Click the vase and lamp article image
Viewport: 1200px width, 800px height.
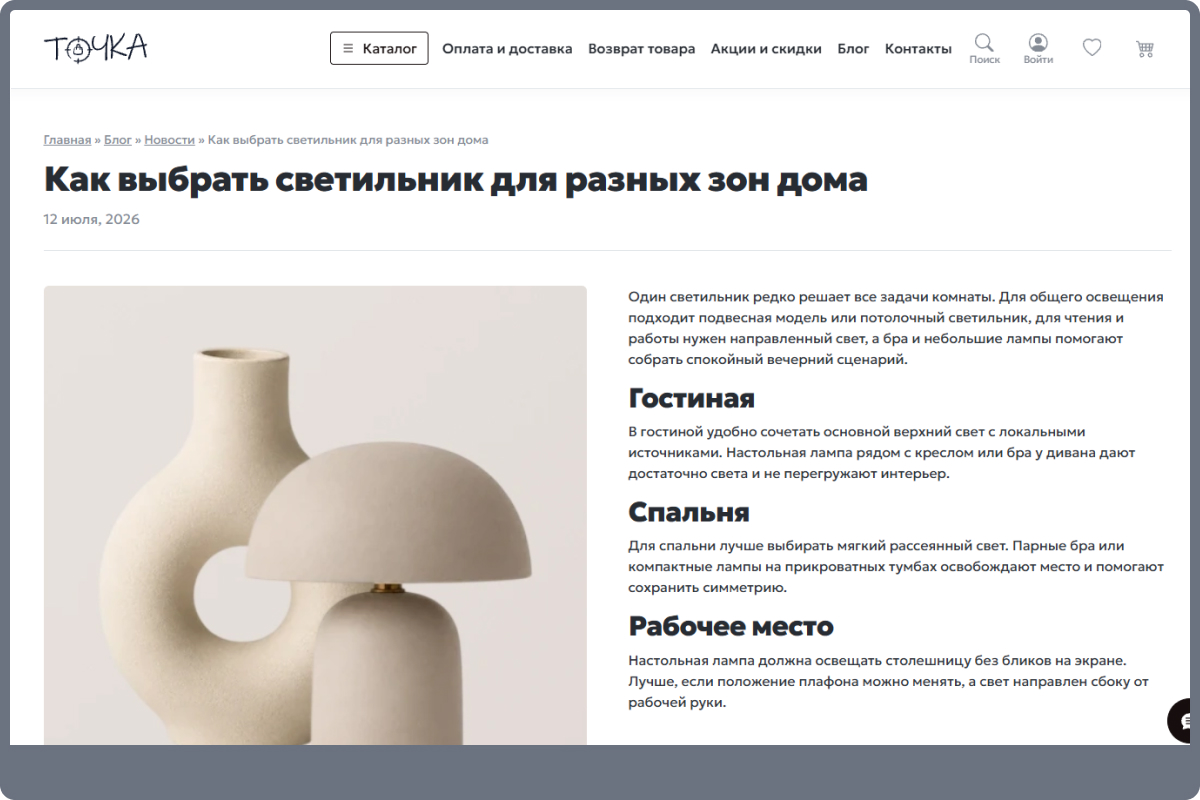click(x=315, y=515)
